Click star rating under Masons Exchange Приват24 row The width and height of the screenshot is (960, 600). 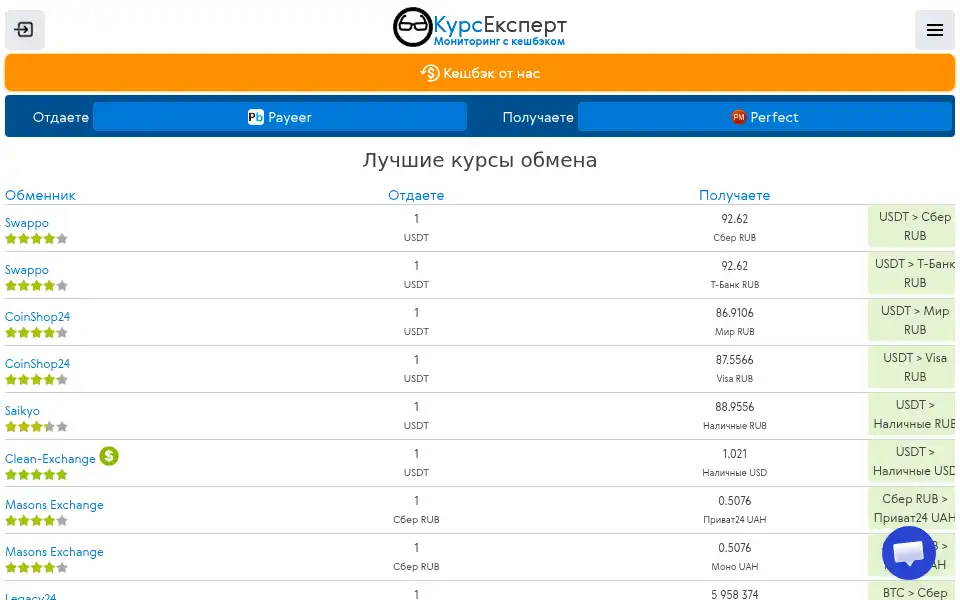(36, 521)
